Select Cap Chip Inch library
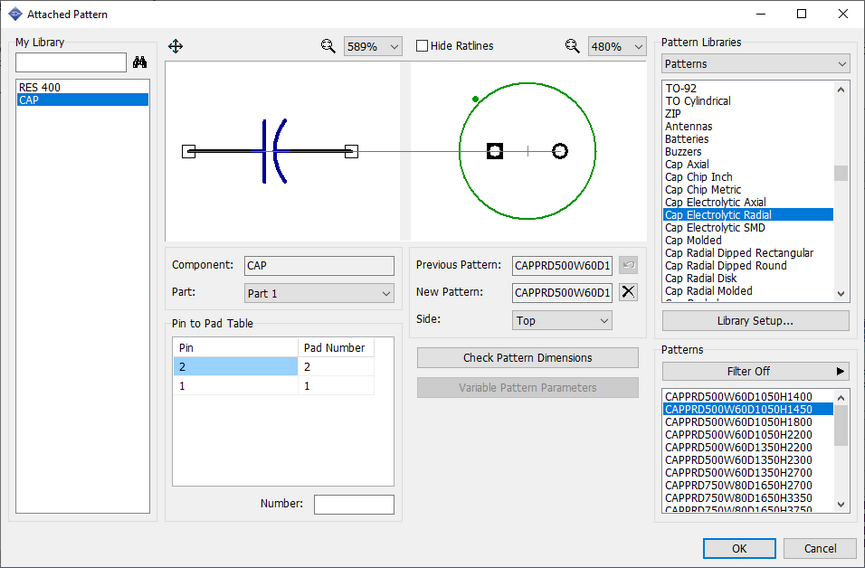This screenshot has width=865, height=568. [x=748, y=177]
